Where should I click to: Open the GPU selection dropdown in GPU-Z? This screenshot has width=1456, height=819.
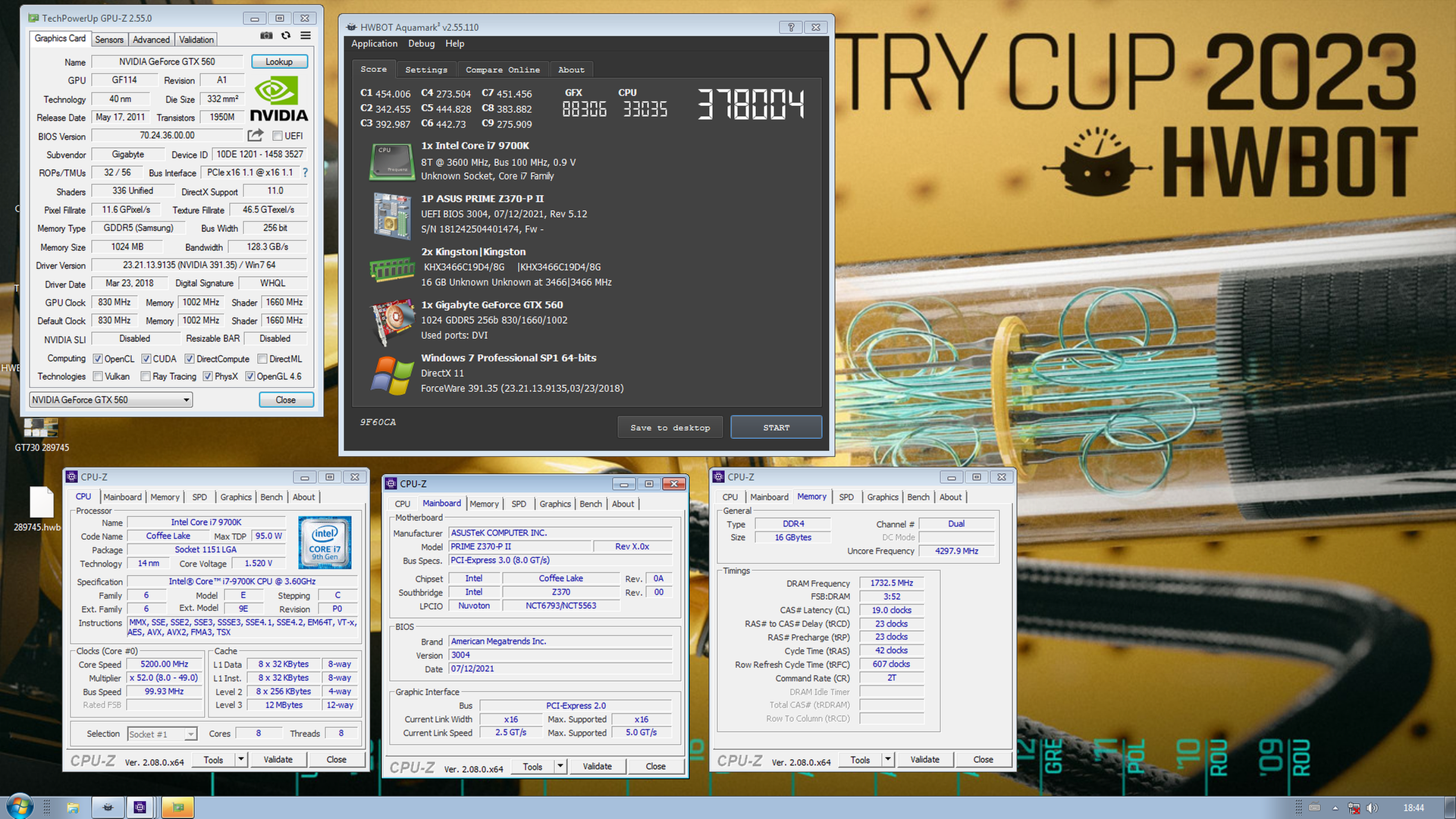(111, 400)
